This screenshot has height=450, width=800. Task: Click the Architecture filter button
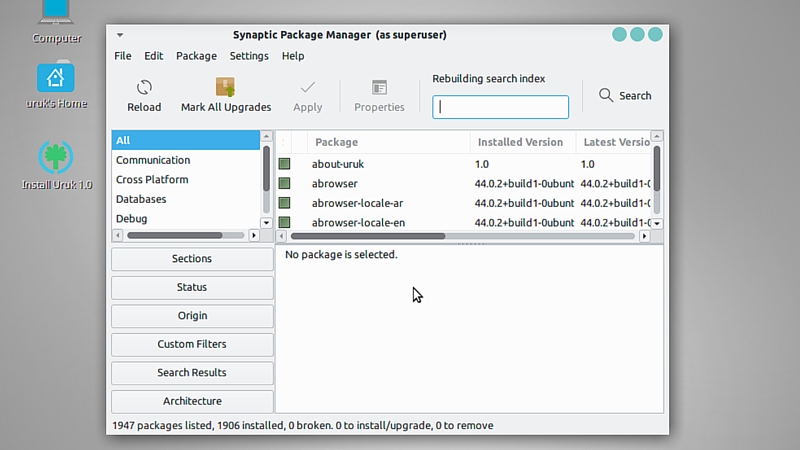coord(192,401)
